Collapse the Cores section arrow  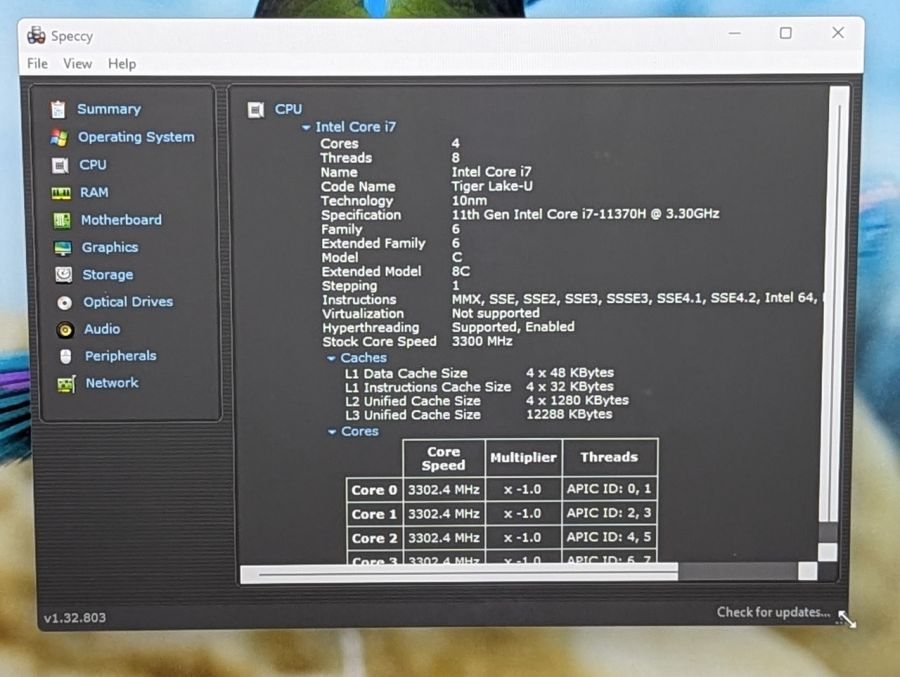pos(332,432)
